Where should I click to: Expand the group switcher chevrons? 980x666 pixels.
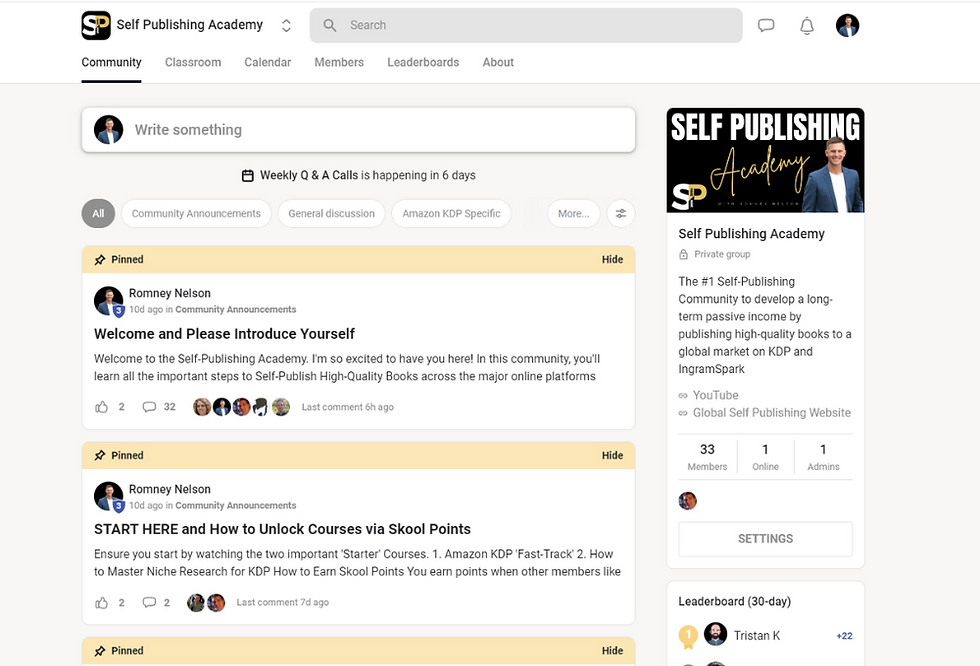[x=286, y=26]
